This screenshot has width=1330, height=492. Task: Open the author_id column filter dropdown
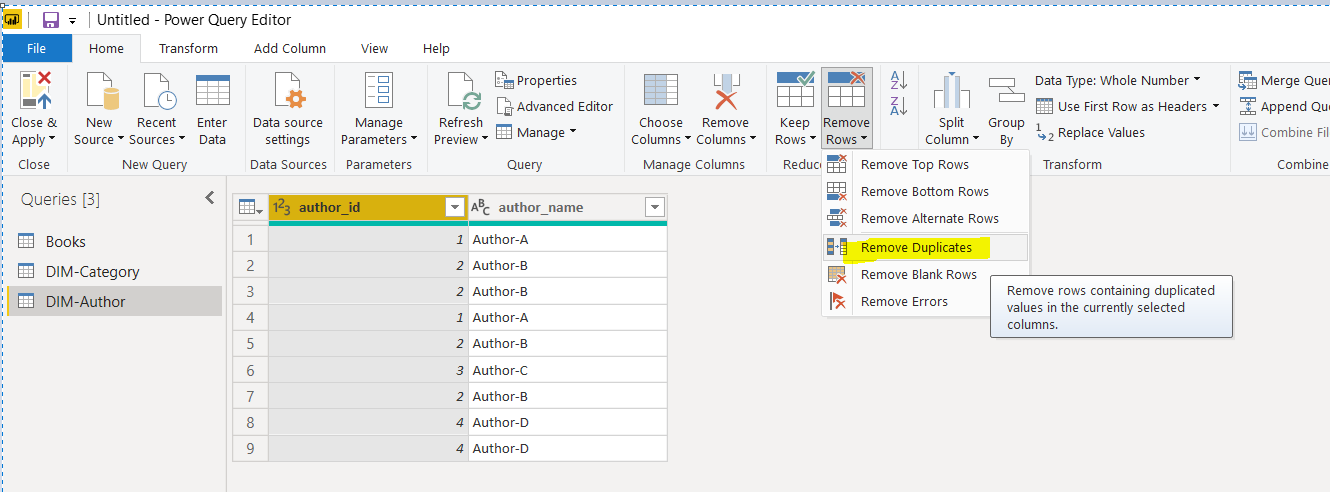tap(454, 207)
